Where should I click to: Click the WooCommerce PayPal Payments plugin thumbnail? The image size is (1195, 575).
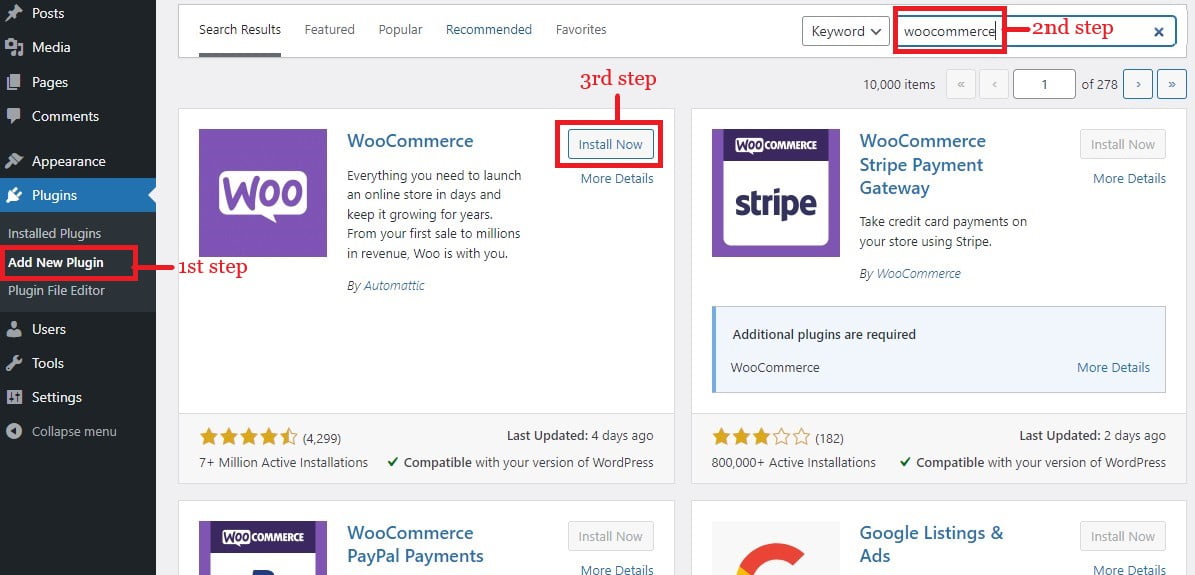pyautogui.click(x=263, y=548)
